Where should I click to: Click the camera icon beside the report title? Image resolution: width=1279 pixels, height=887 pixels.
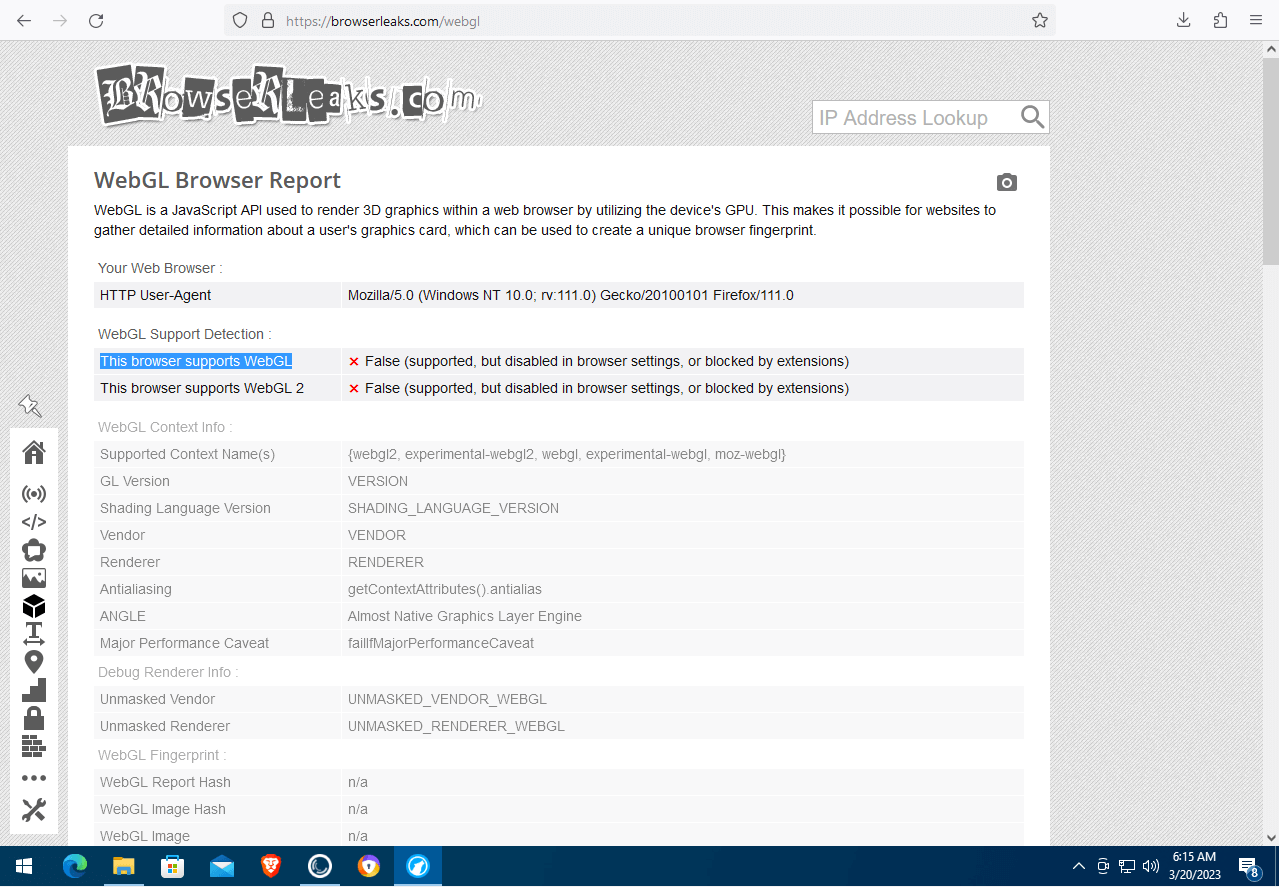(1007, 182)
